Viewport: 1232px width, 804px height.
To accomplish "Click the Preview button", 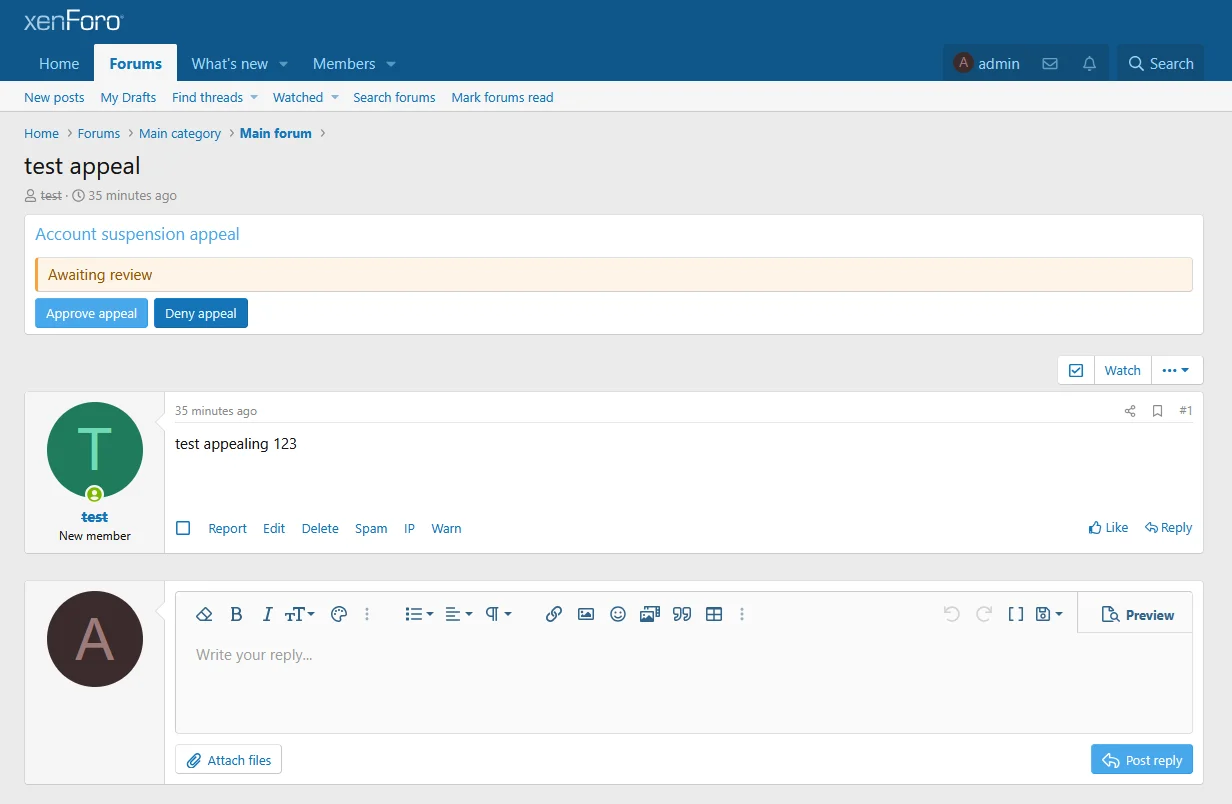I will click(x=1137, y=615).
